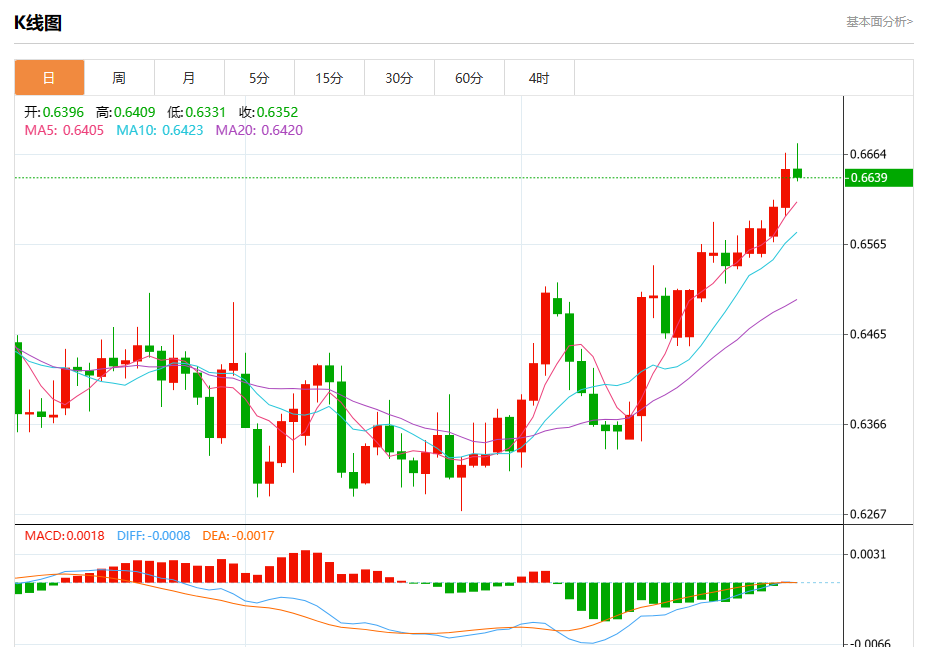Open the 基本面分析> link
The width and height of the screenshot is (949, 647).
(879, 22)
